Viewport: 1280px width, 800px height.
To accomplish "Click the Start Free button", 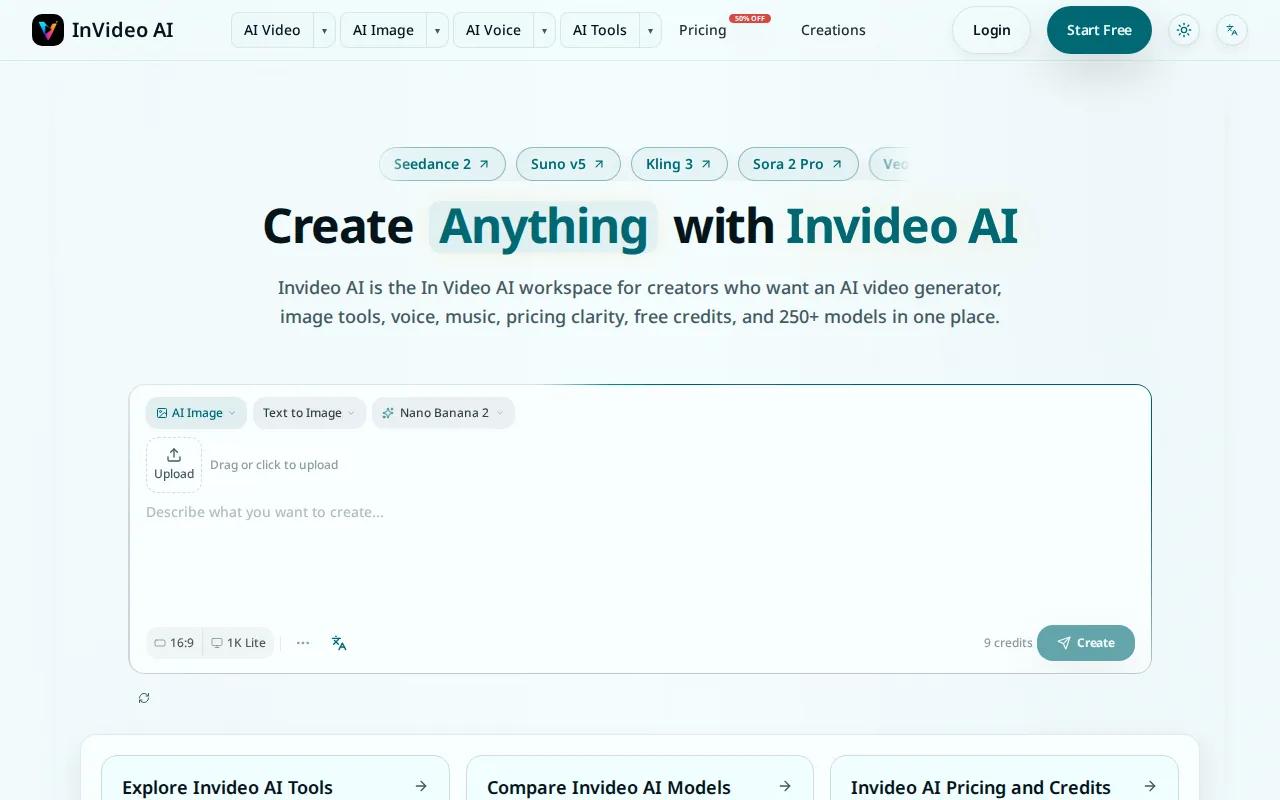I will (1099, 30).
